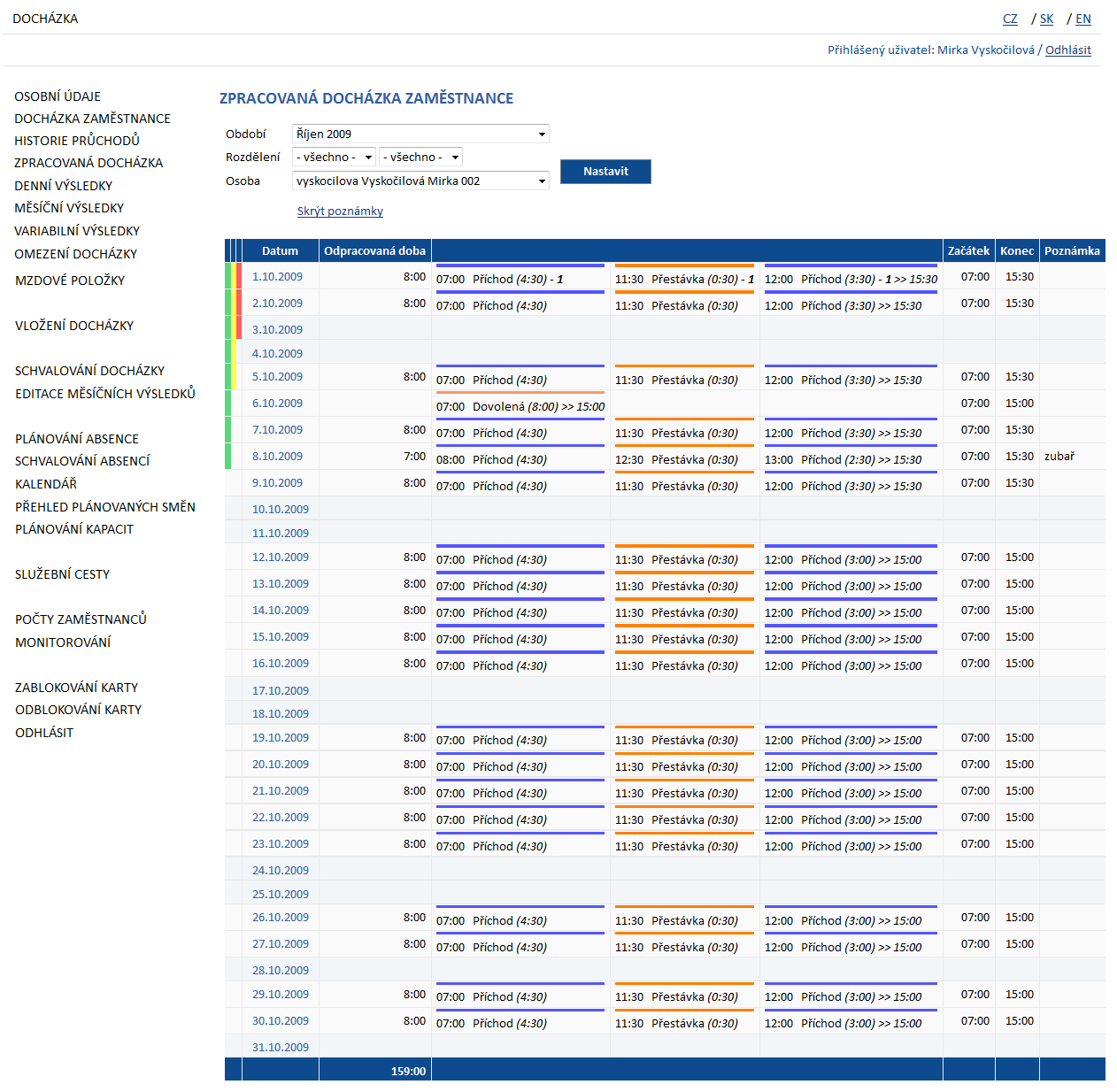The image size is (1117, 1092).
Task: Open the date link 8.10.2009
Action: (277, 457)
